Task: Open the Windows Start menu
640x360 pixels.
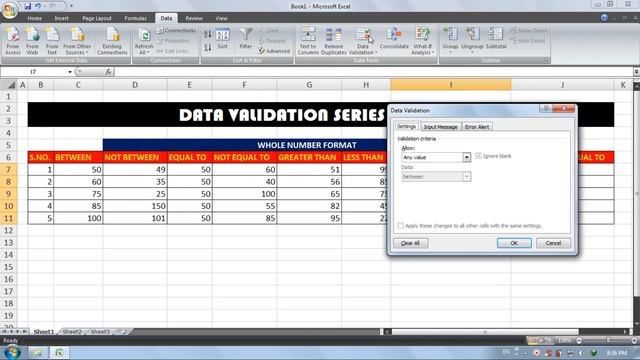Action: (x=12, y=352)
